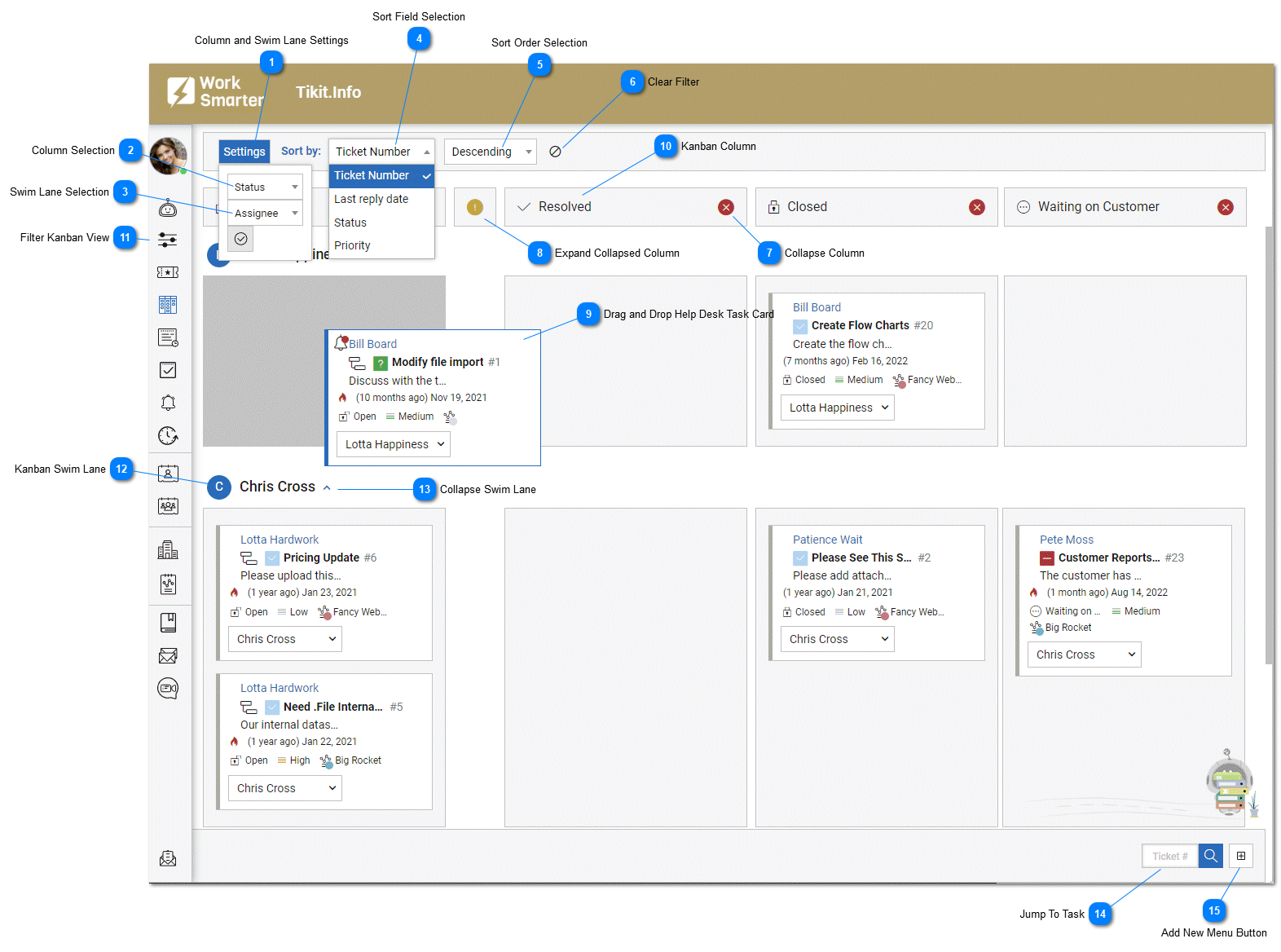Viewport: 1281px width, 952px height.
Task: Click the blue check icon on Pricing Update
Action: (x=272, y=558)
